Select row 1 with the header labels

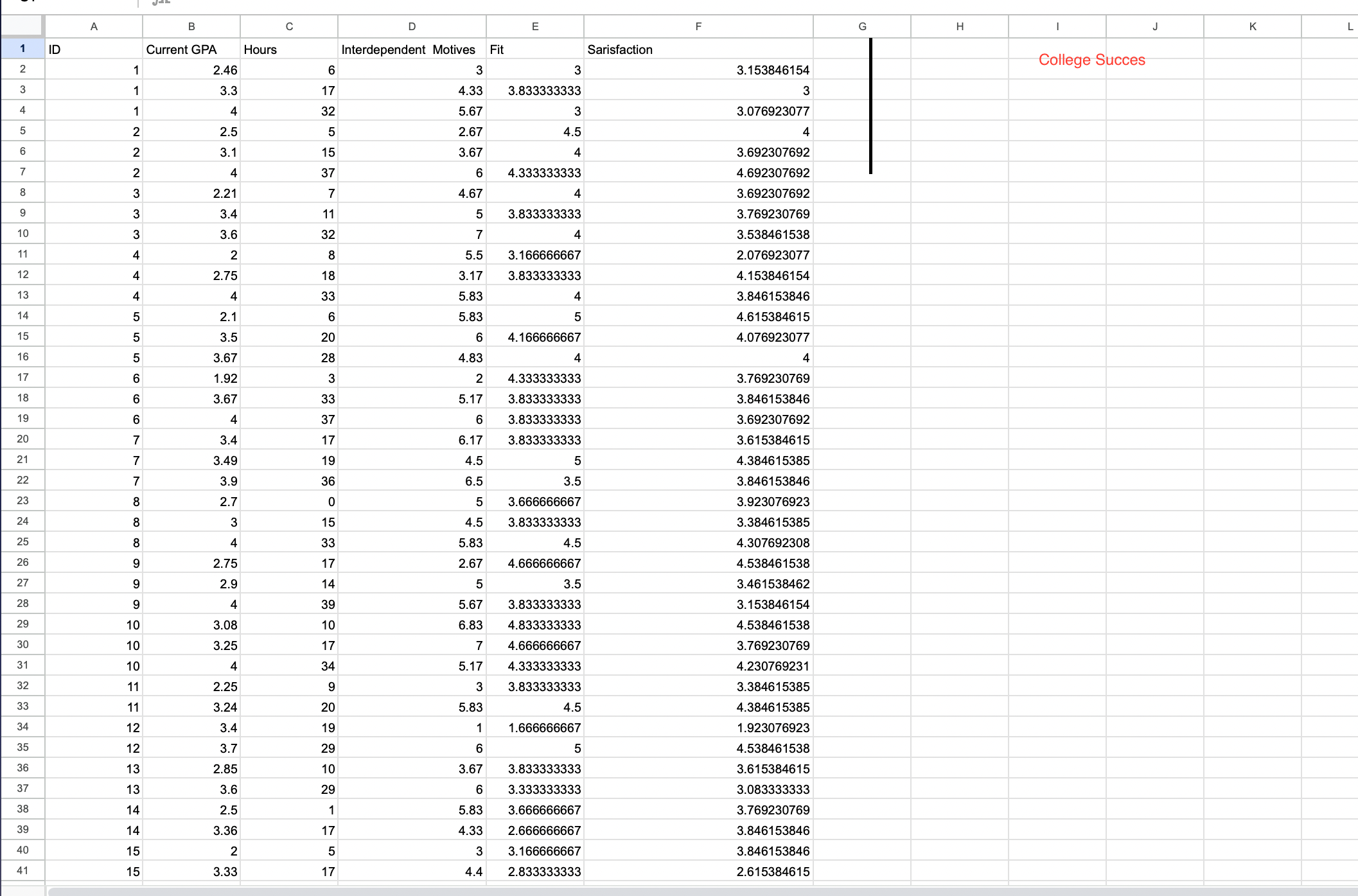(22, 48)
